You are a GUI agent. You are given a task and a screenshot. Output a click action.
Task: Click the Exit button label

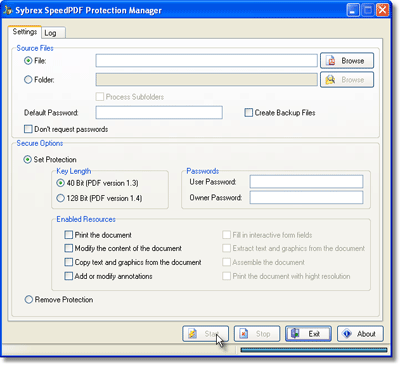tap(314, 334)
